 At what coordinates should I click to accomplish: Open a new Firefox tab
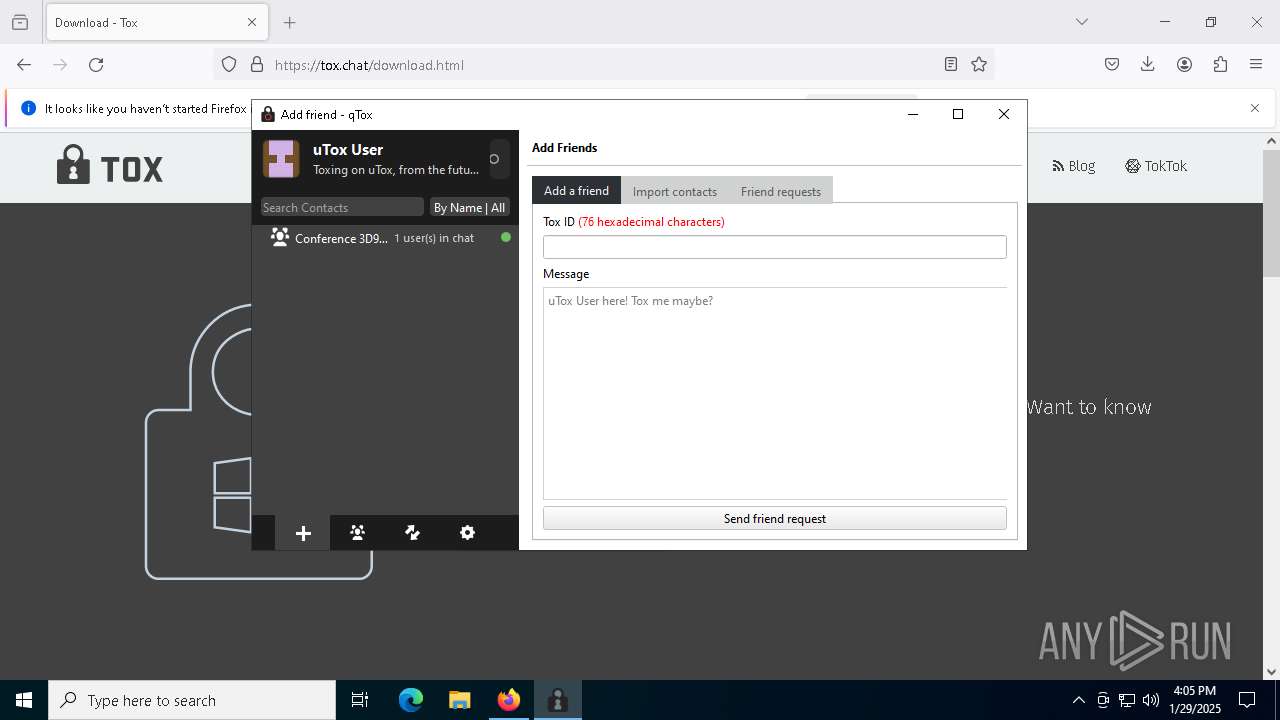click(290, 22)
